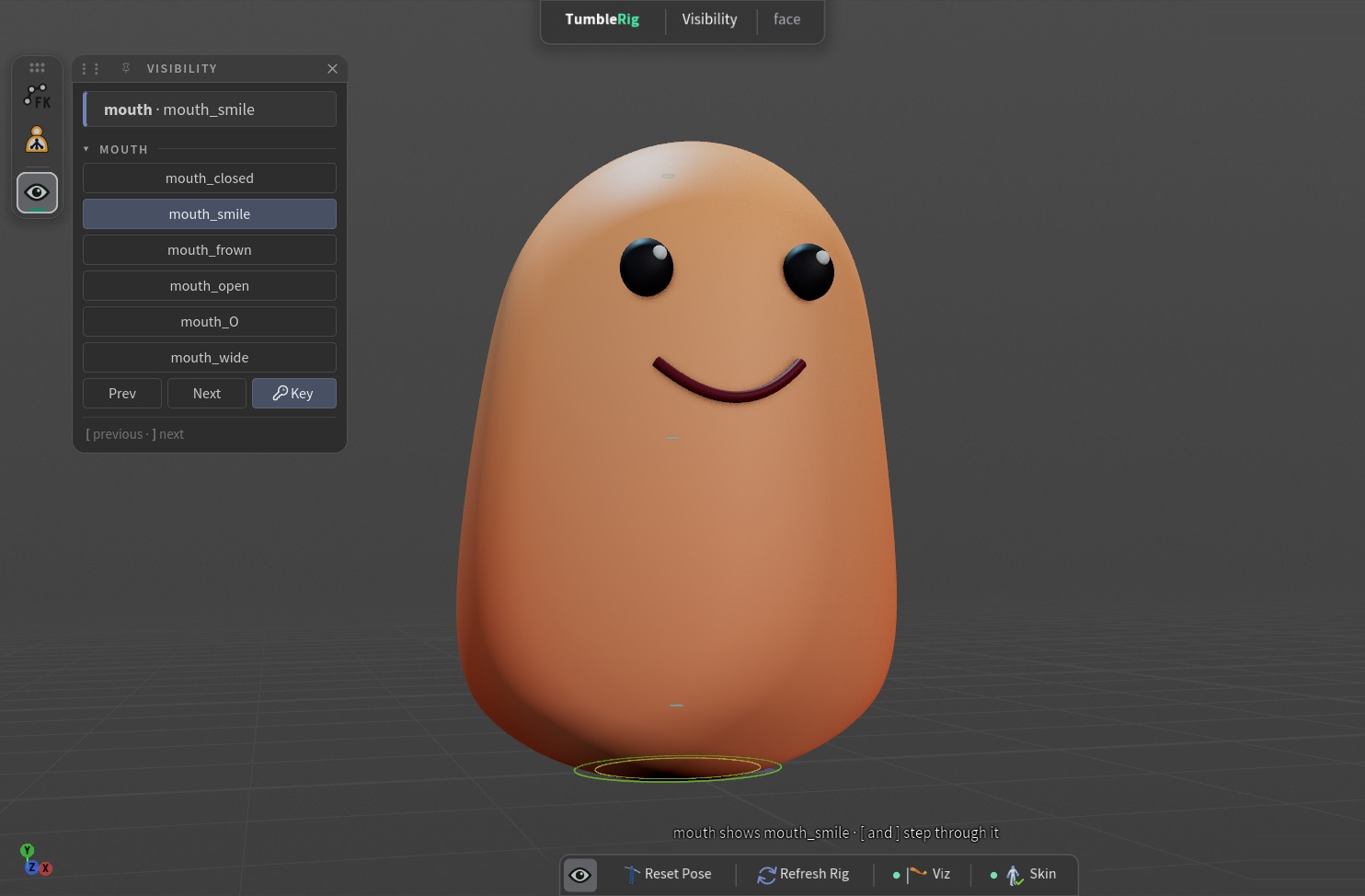Open the Visibility tab in the top bar
This screenshot has width=1365, height=896.
[709, 19]
